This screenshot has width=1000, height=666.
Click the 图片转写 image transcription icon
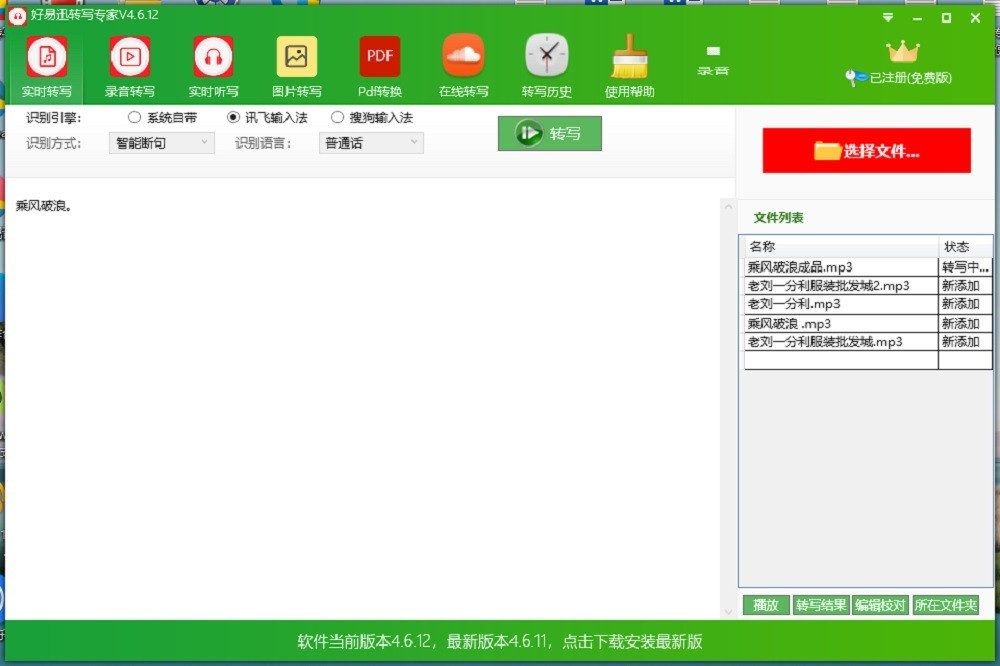pyautogui.click(x=297, y=58)
